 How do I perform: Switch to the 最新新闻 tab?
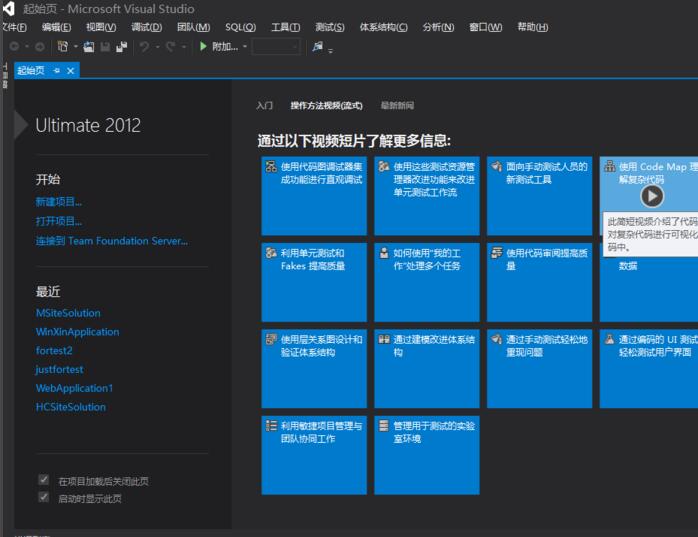pos(397,105)
